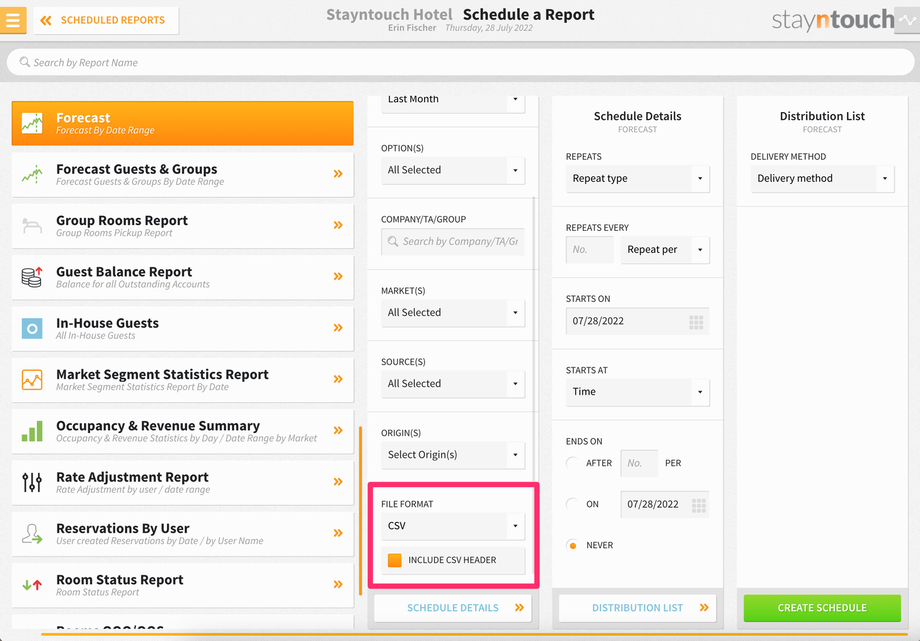
Task: Open the Ends On calendar icon
Action: (698, 505)
